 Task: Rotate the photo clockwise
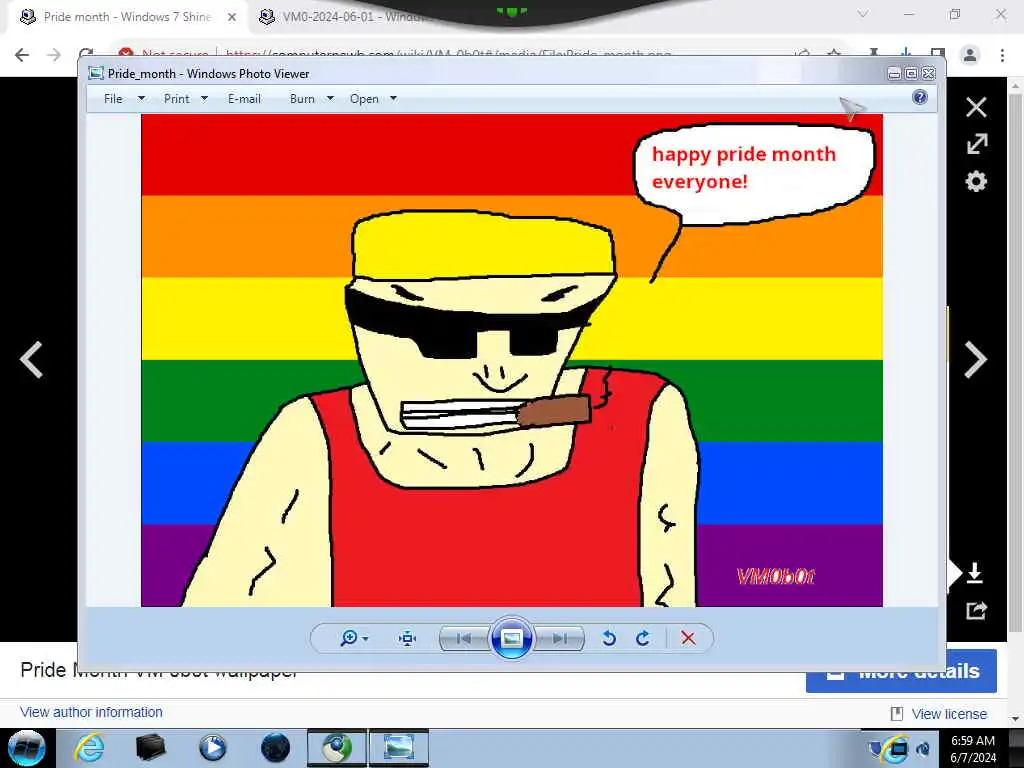click(643, 638)
